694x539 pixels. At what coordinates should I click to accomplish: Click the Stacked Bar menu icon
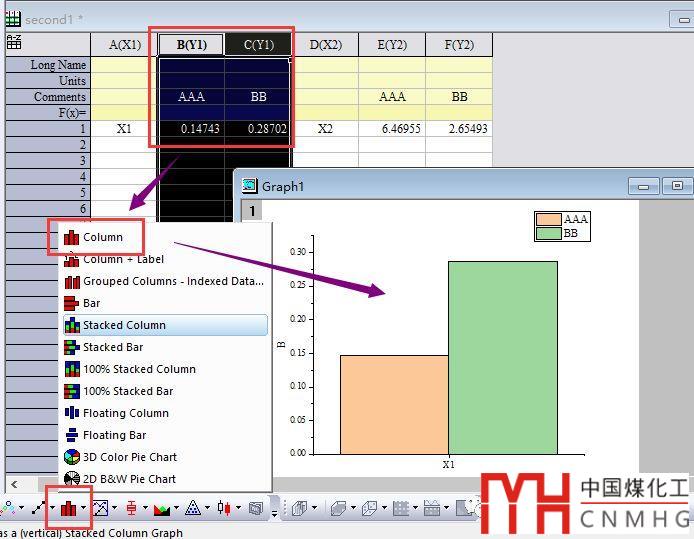pyautogui.click(x=72, y=347)
